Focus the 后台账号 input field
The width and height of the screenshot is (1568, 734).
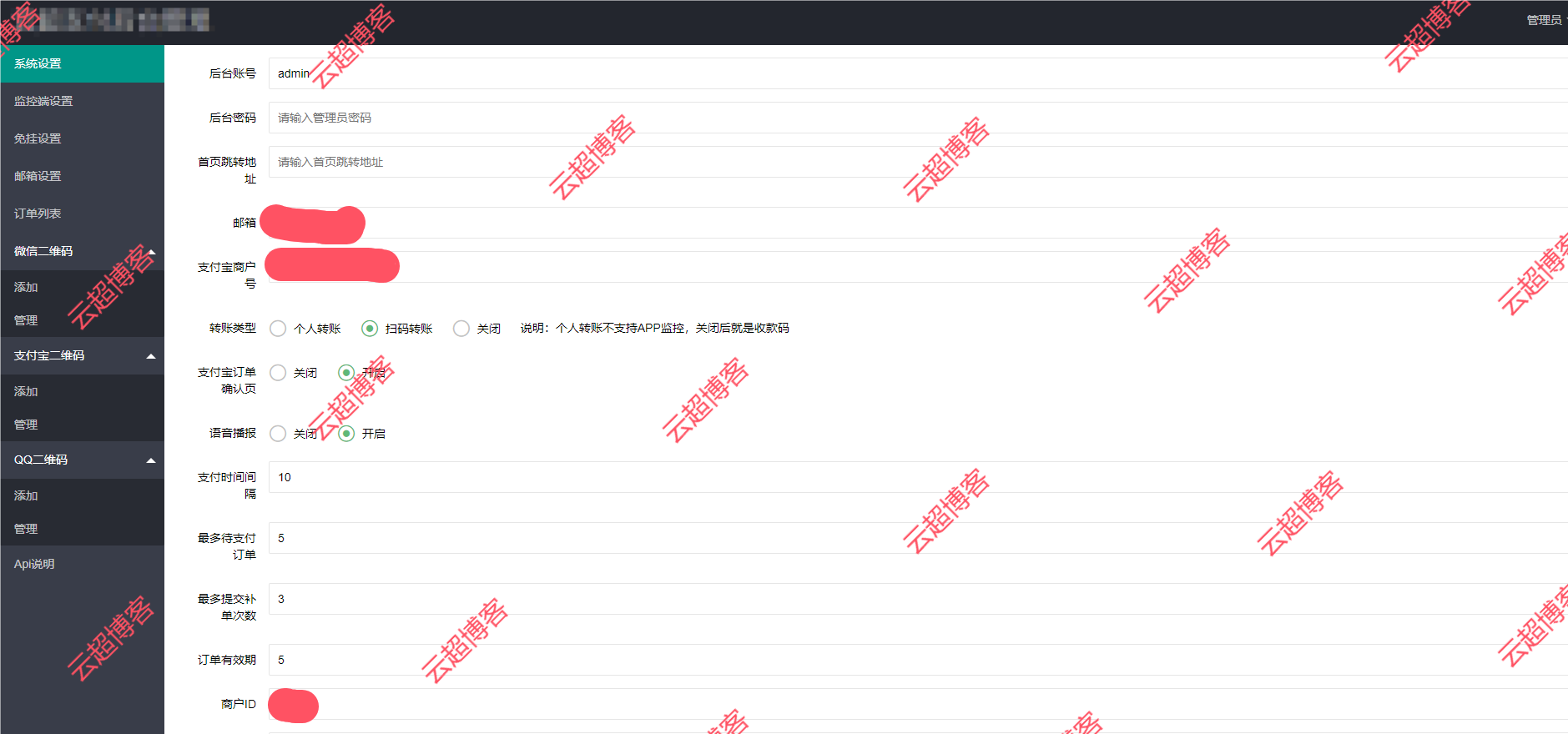[918, 73]
